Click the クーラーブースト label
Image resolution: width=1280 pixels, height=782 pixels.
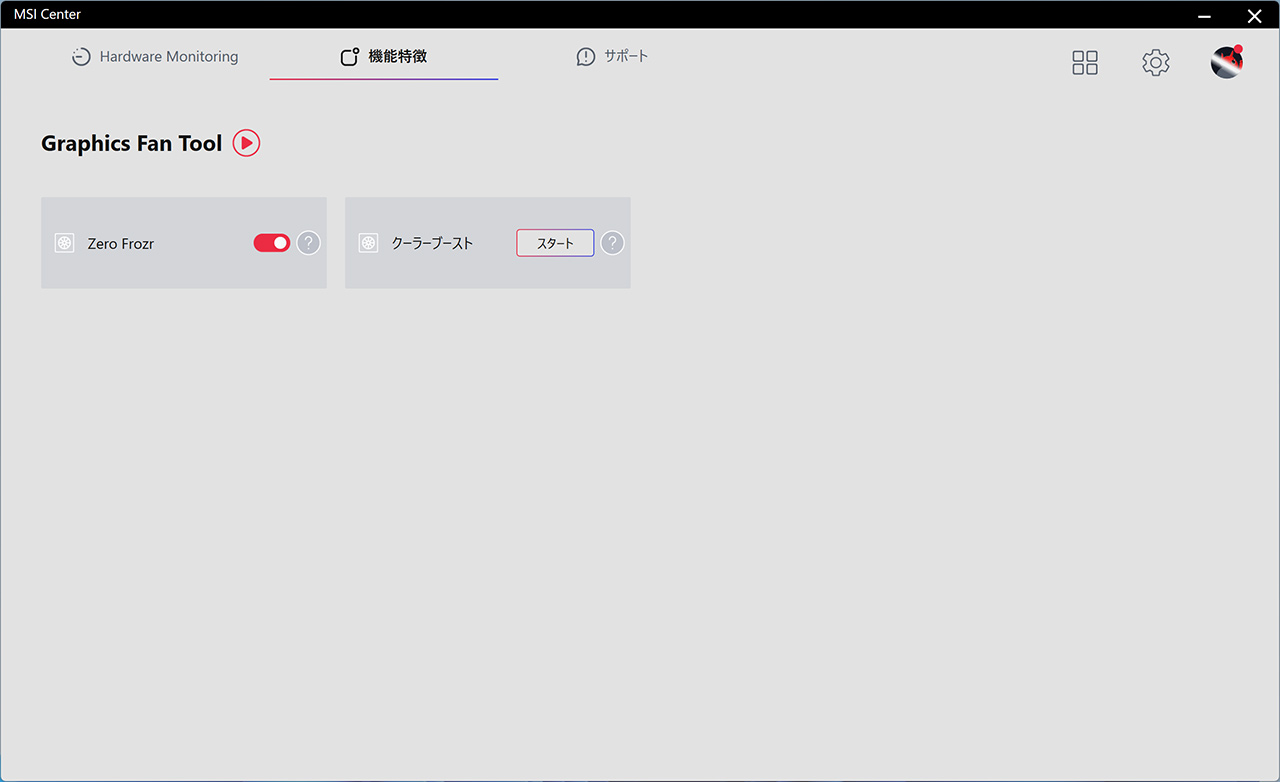[x=432, y=243]
